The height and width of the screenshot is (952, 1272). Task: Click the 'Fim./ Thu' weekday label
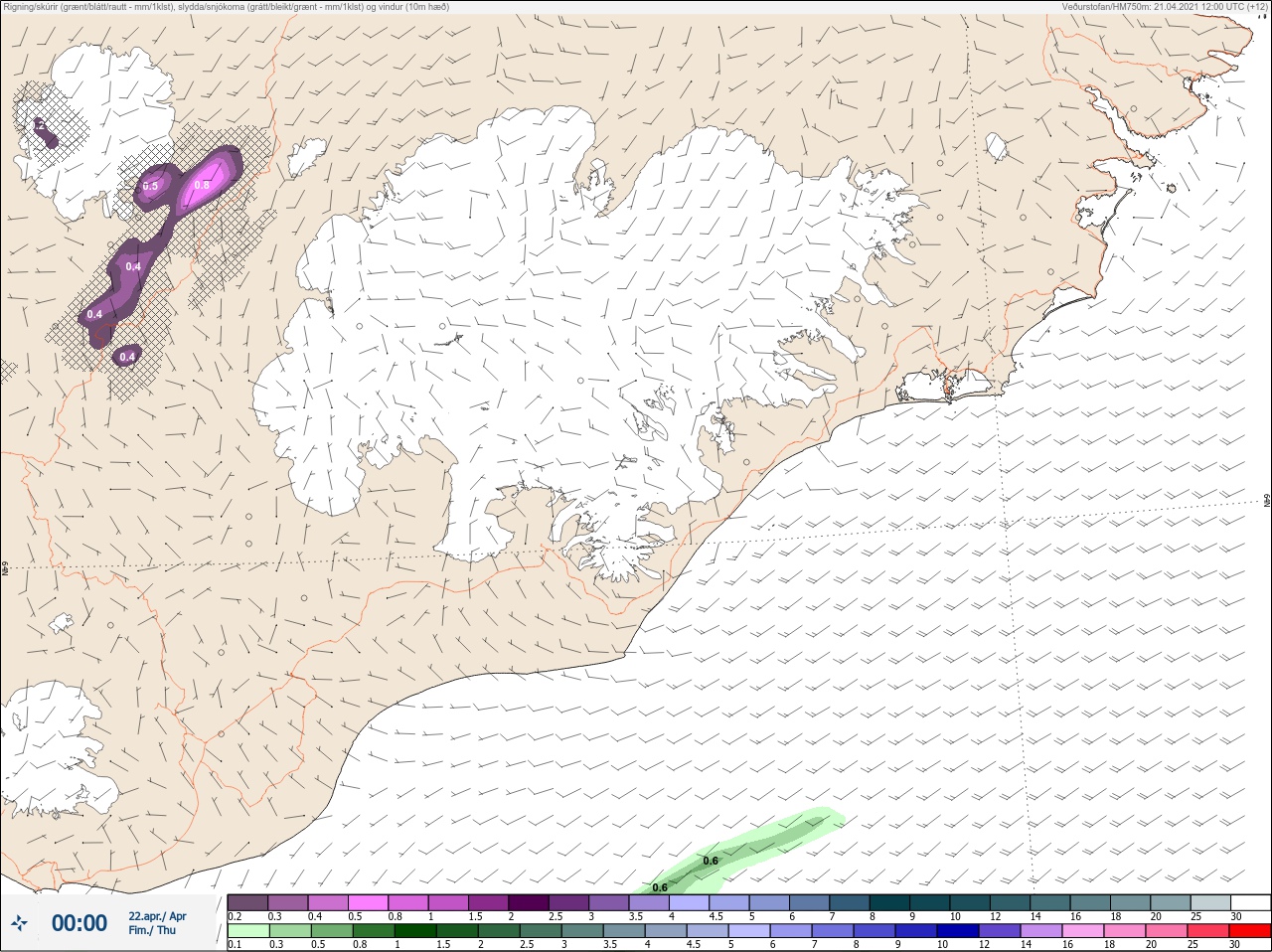[152, 930]
